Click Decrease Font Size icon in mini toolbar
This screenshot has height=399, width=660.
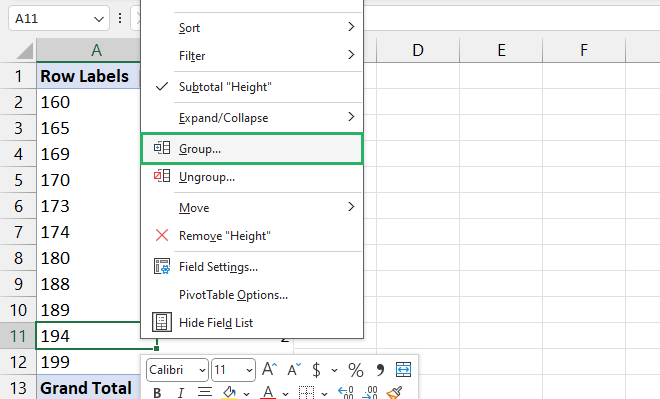pos(294,370)
